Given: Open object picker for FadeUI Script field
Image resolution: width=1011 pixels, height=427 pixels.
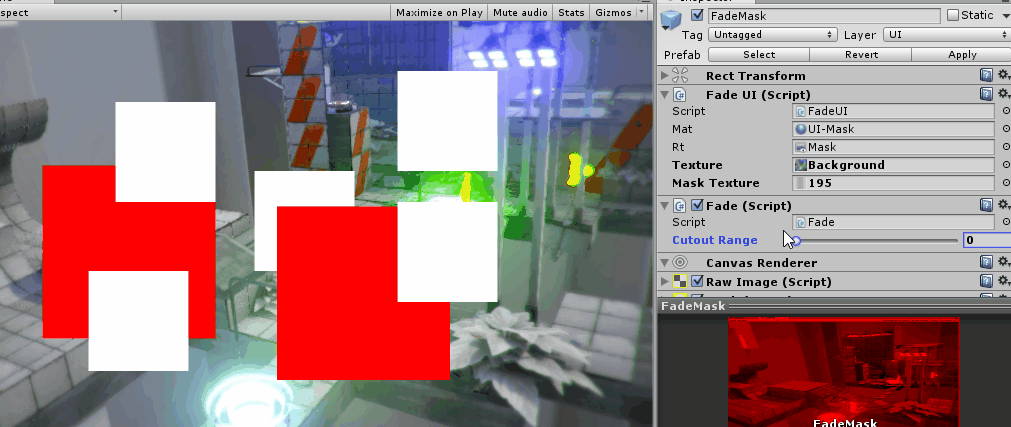Looking at the screenshot, I should coord(1006,111).
